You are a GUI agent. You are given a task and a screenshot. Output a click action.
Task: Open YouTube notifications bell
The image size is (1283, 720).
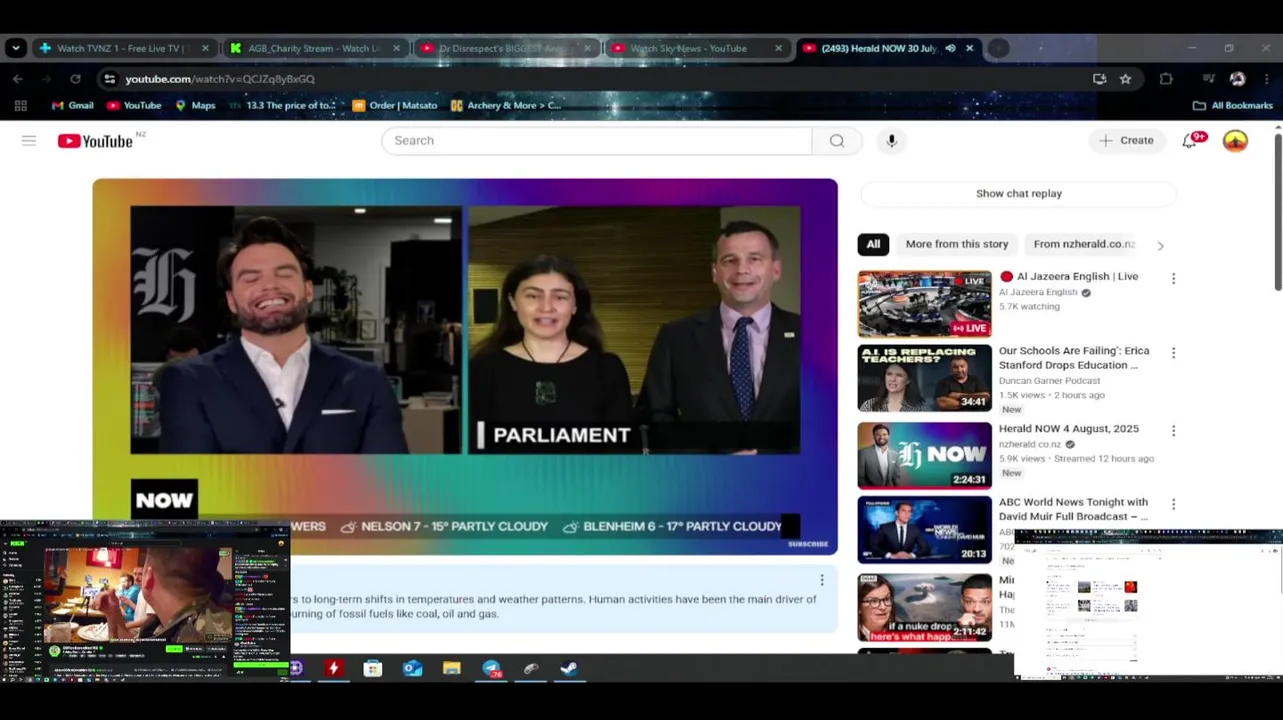point(1189,141)
